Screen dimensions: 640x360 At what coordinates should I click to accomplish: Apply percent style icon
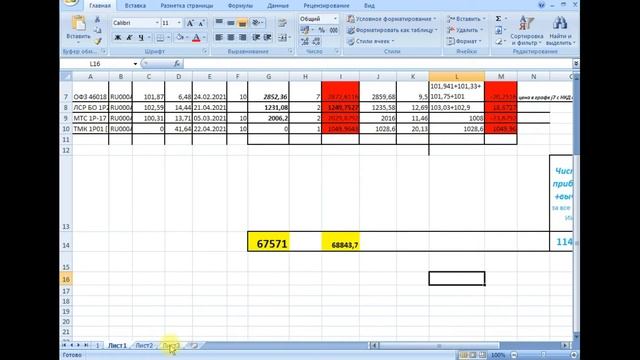[x=322, y=30]
